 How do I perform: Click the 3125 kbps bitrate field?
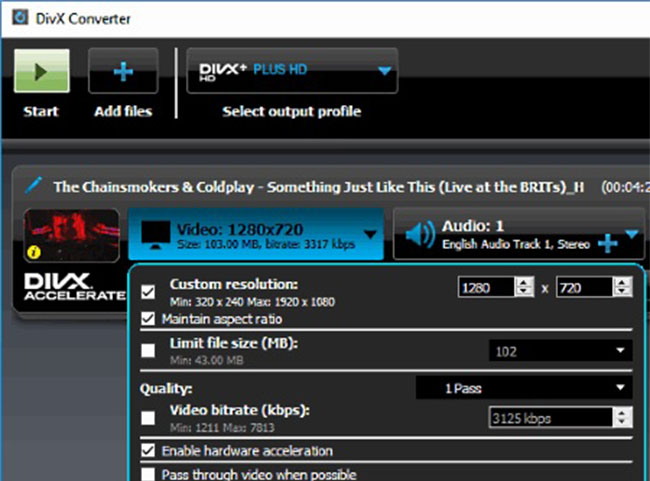[551, 418]
